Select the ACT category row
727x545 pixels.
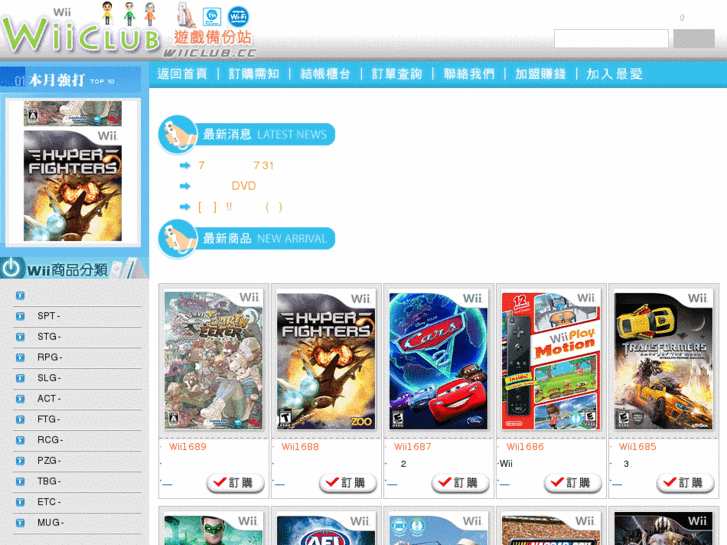click(x=77, y=398)
